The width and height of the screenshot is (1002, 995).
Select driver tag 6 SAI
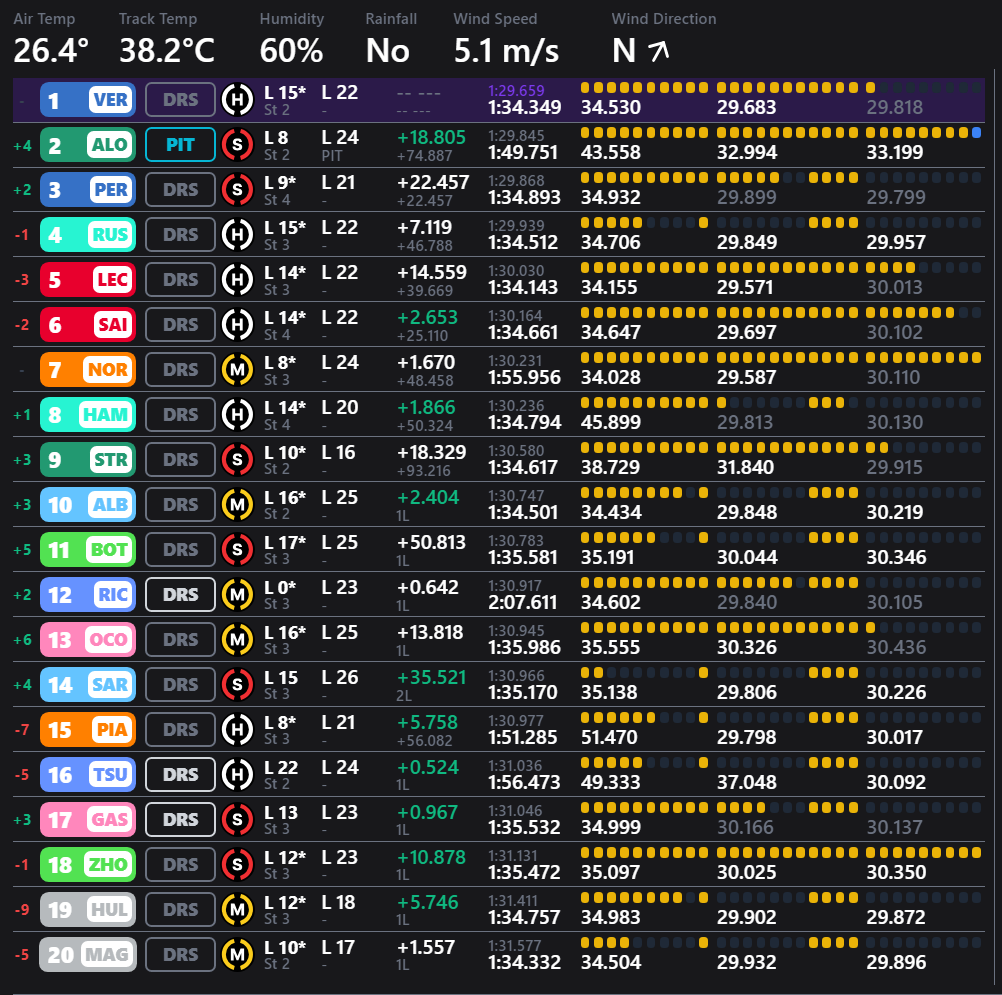coord(88,325)
